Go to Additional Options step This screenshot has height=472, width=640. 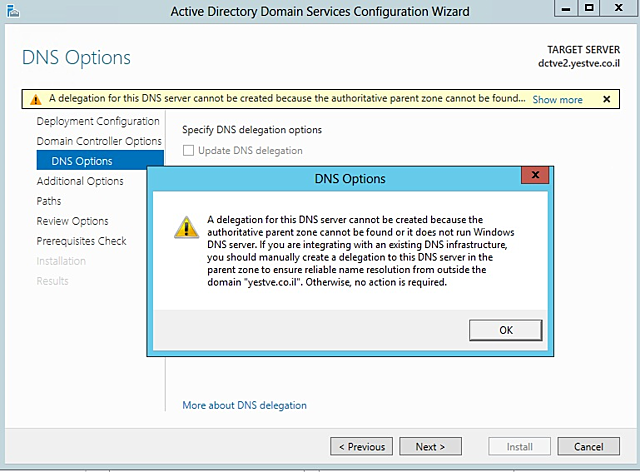pos(80,181)
